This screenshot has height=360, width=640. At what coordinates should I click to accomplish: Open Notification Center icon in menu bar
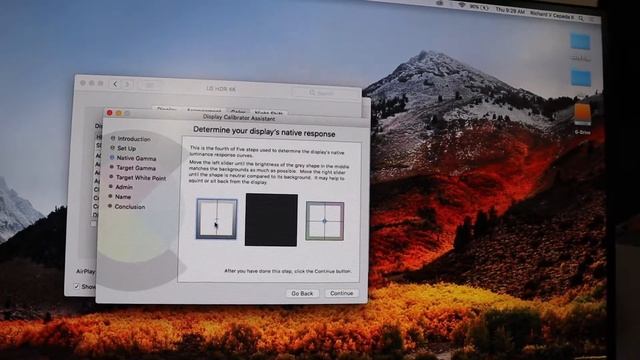click(x=592, y=20)
